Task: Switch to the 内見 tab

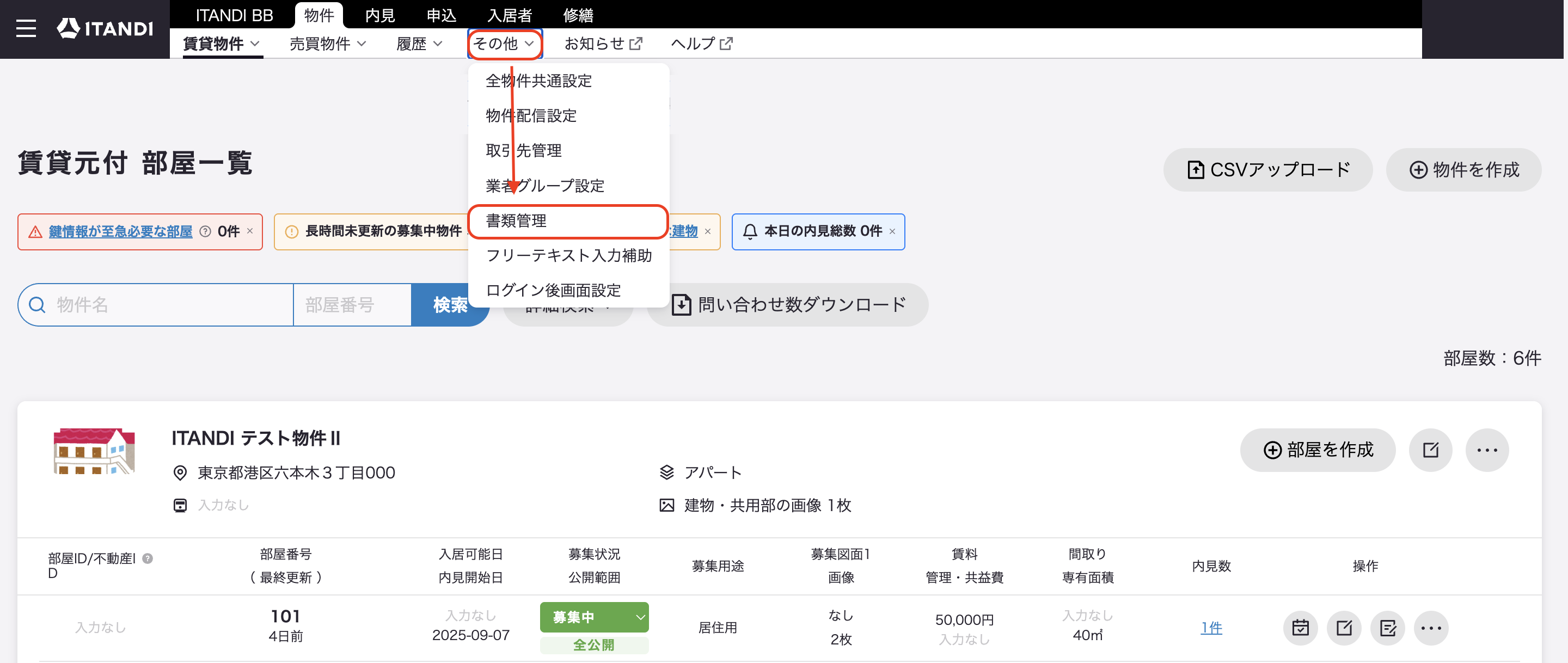Action: tap(380, 15)
